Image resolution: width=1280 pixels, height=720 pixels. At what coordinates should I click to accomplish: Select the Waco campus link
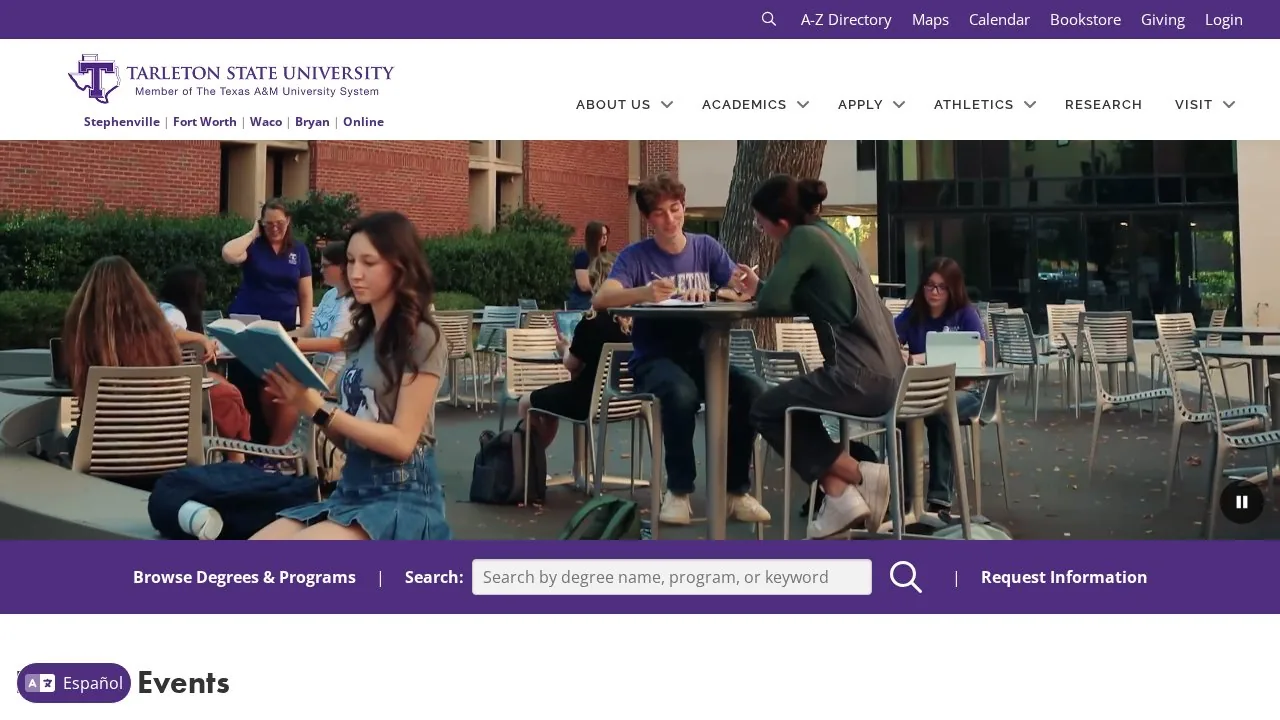coord(266,122)
